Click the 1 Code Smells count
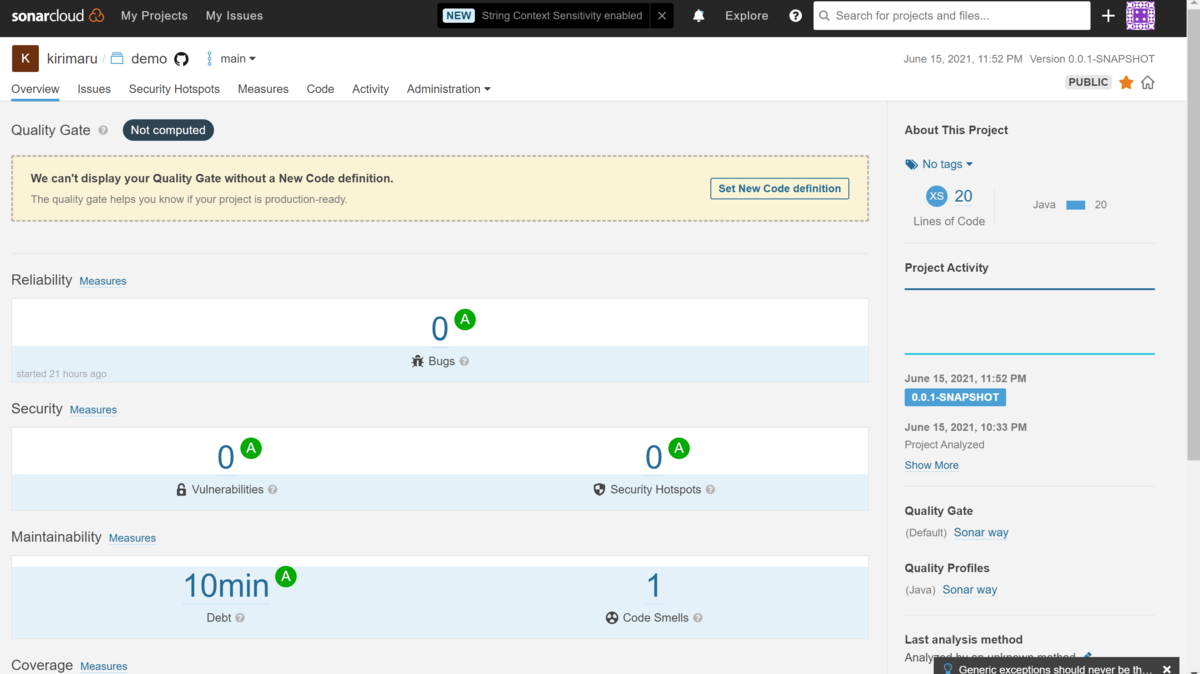This screenshot has height=674, width=1200. click(654, 585)
